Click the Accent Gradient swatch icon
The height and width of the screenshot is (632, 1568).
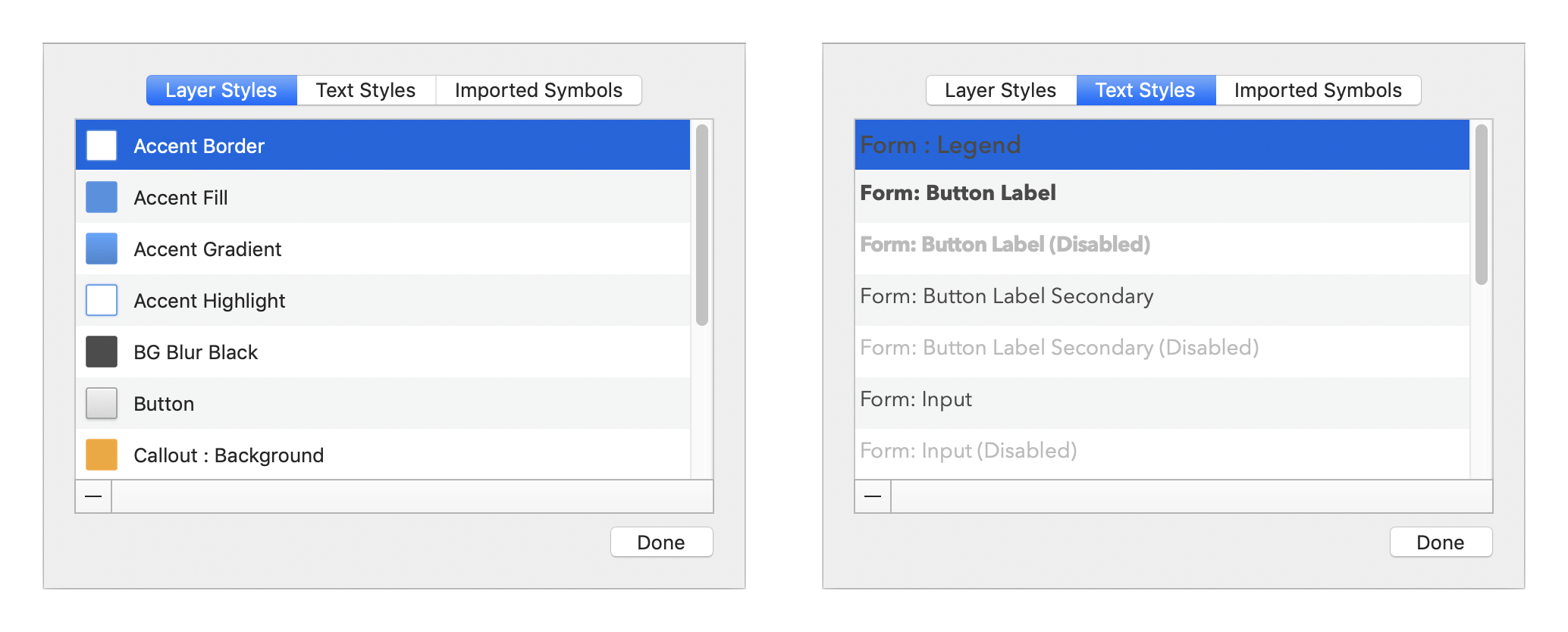click(102, 249)
